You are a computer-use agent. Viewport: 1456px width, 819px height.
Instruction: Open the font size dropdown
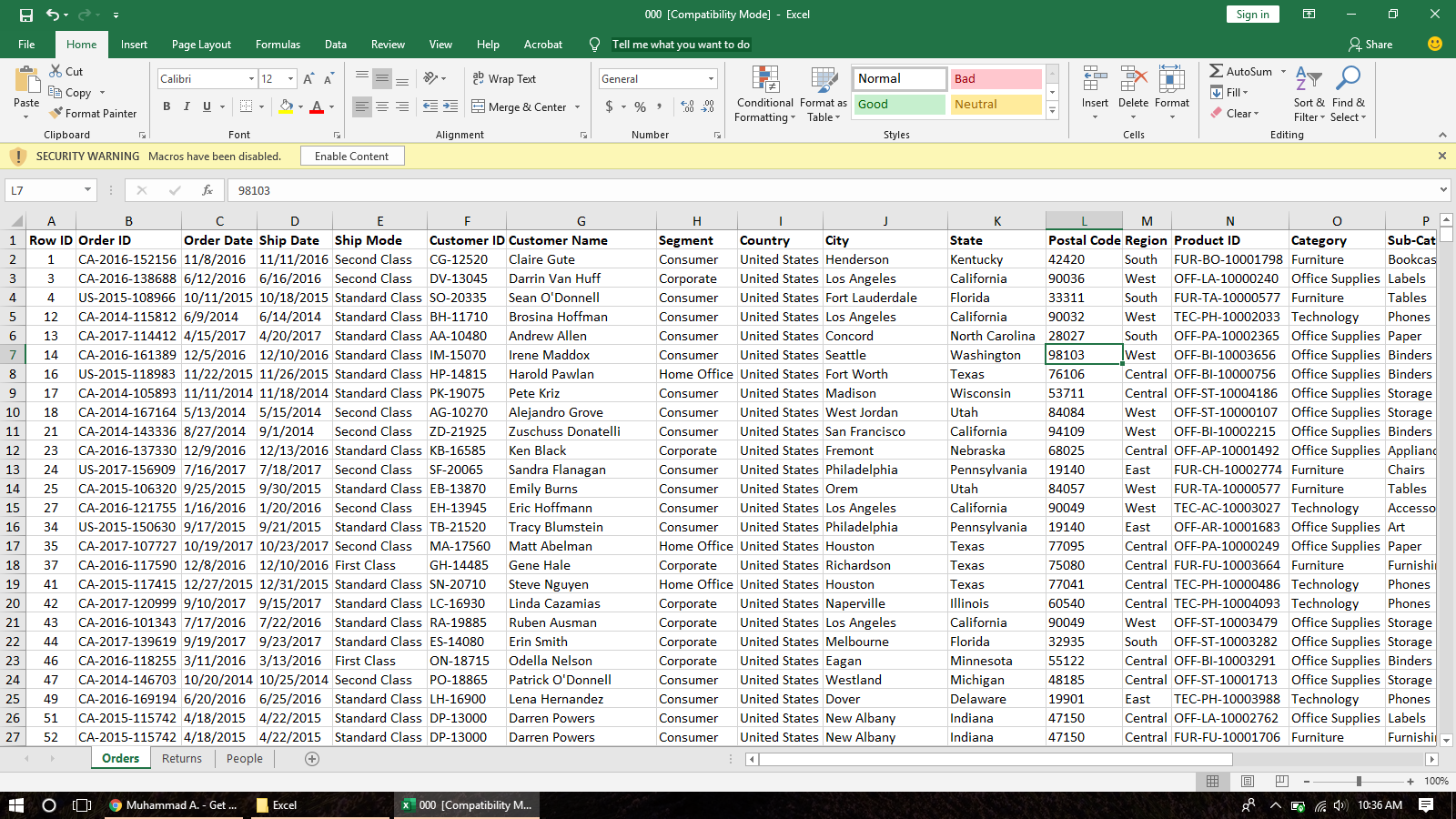(291, 78)
